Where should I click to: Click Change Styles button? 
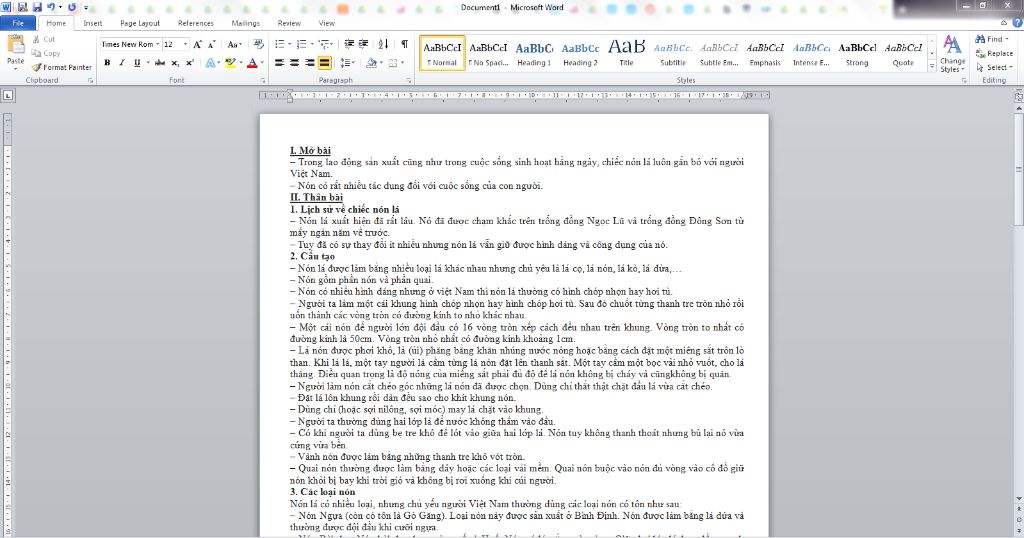(952, 54)
